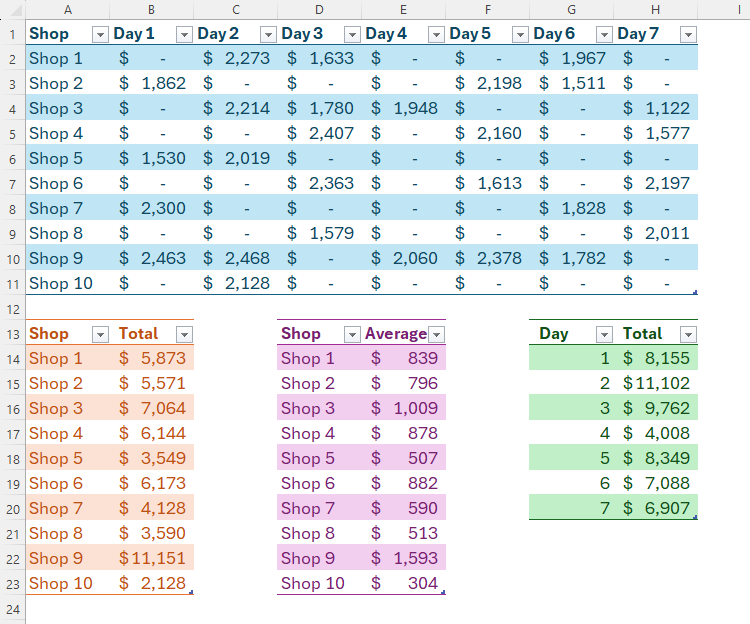Click the 1,782 cell for Shop 9

571,258
